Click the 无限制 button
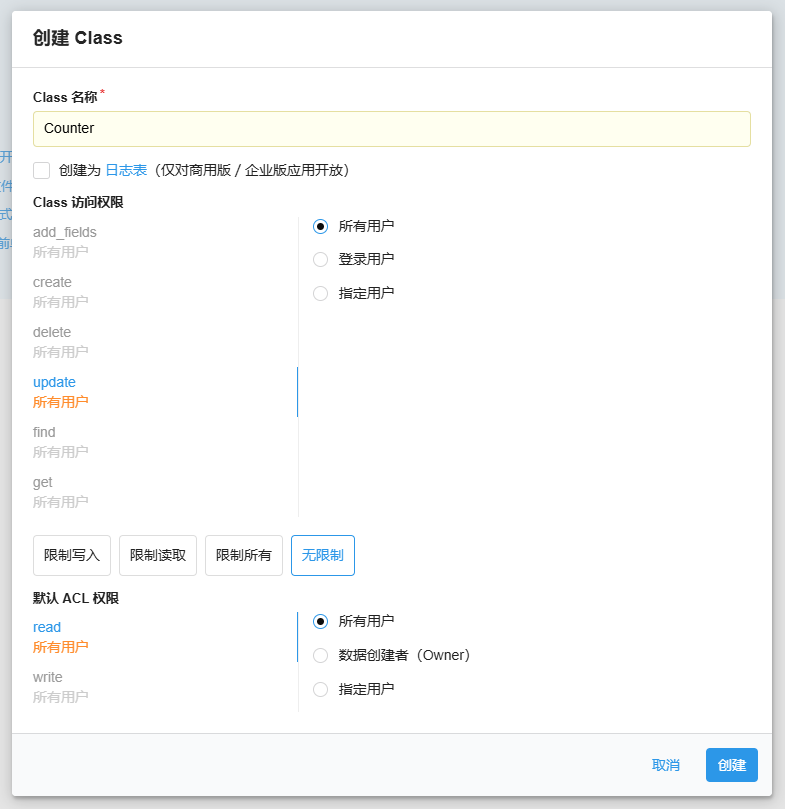The height and width of the screenshot is (809, 785). pos(322,555)
